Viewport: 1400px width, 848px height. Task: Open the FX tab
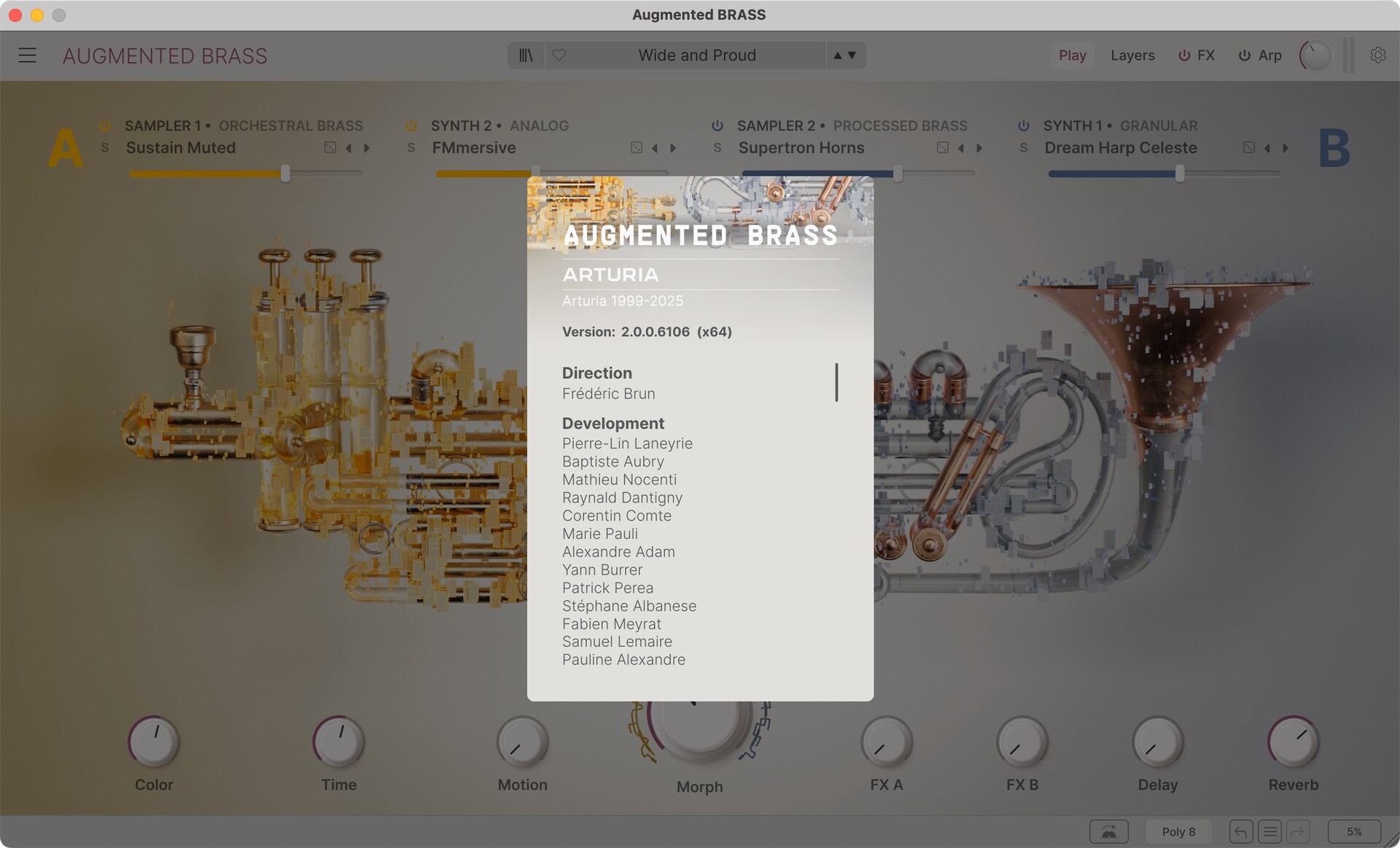point(1205,55)
